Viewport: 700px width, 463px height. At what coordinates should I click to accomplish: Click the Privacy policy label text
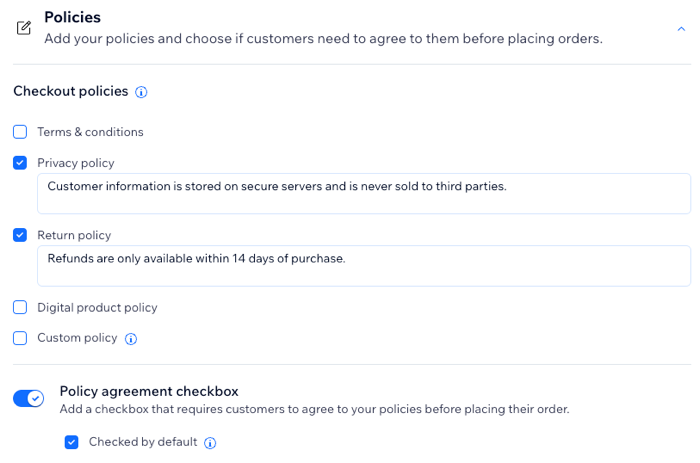tap(76, 163)
